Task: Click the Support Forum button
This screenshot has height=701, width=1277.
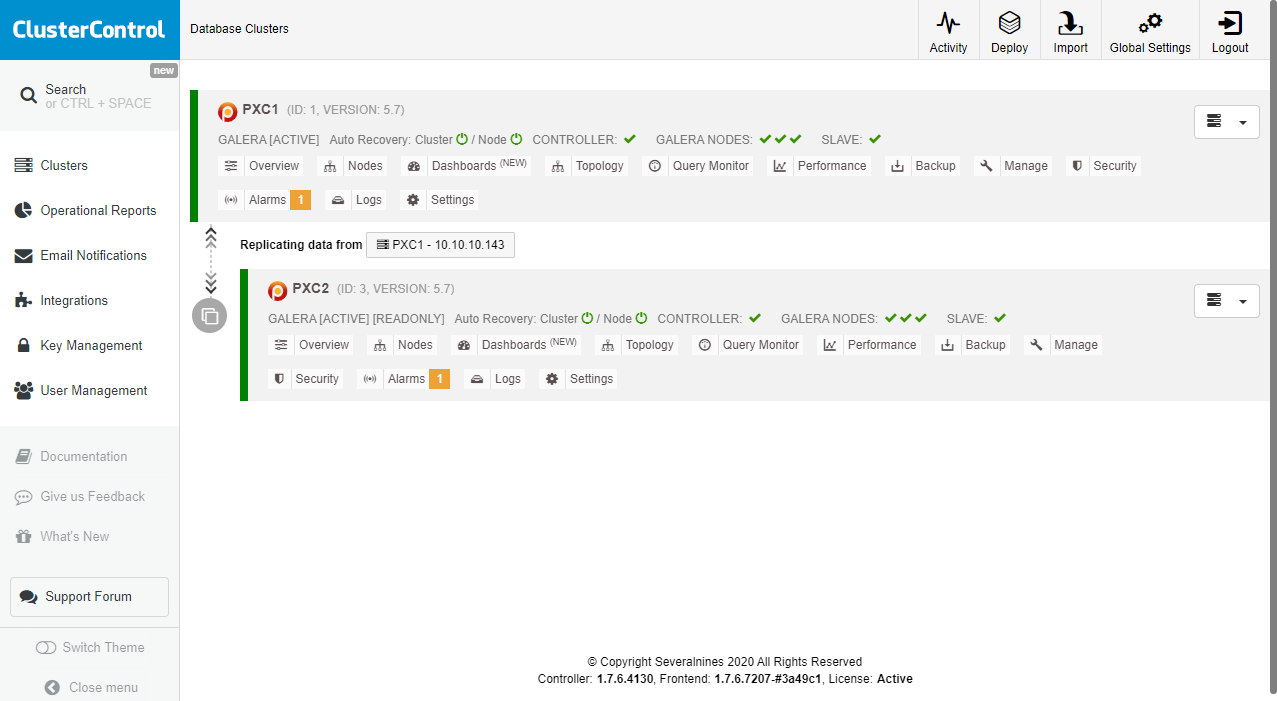Action: pos(89,597)
